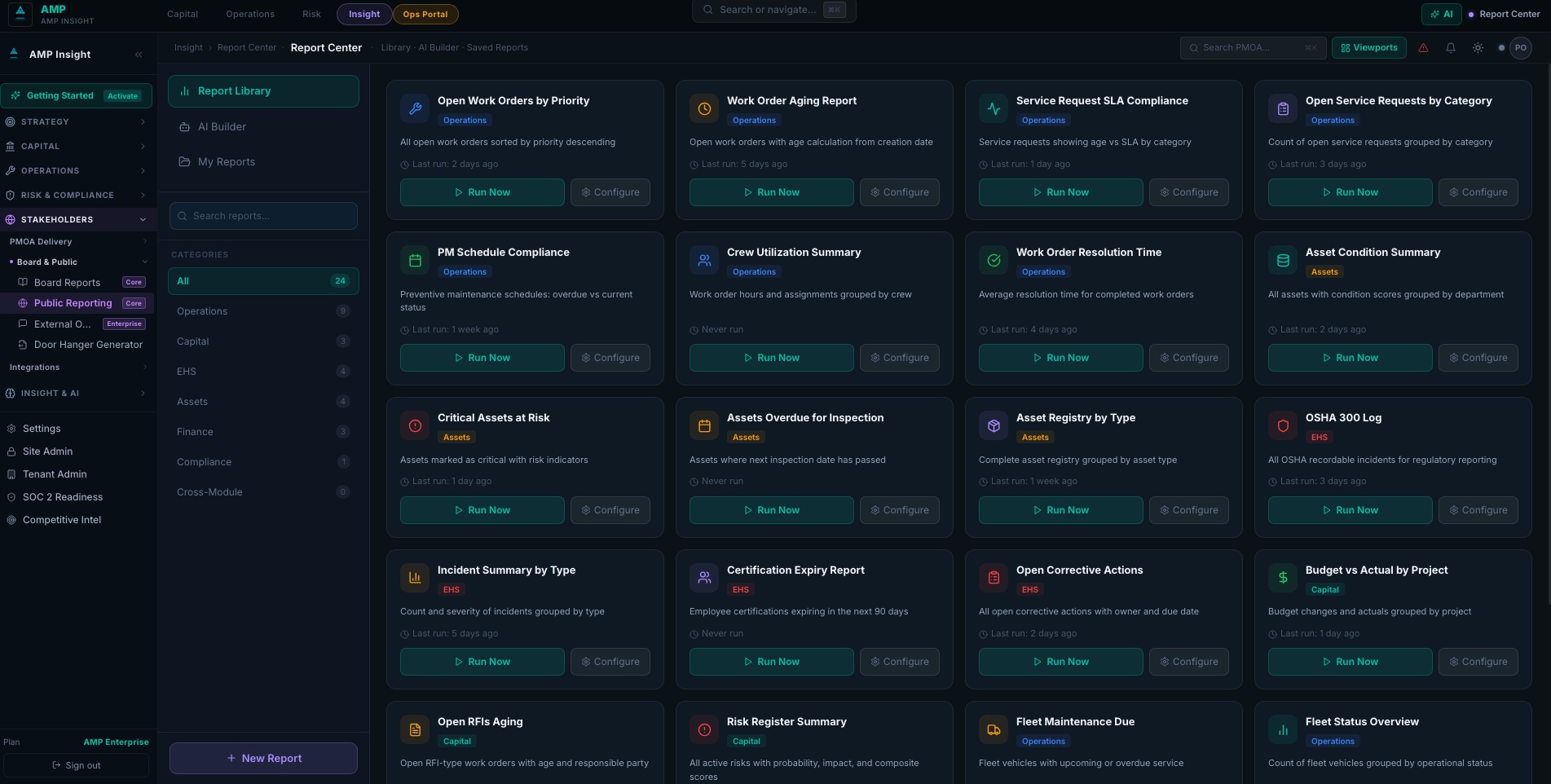1551x784 pixels.
Task: Click the pulse icon on Service Request SLA Compliance
Action: tap(994, 108)
